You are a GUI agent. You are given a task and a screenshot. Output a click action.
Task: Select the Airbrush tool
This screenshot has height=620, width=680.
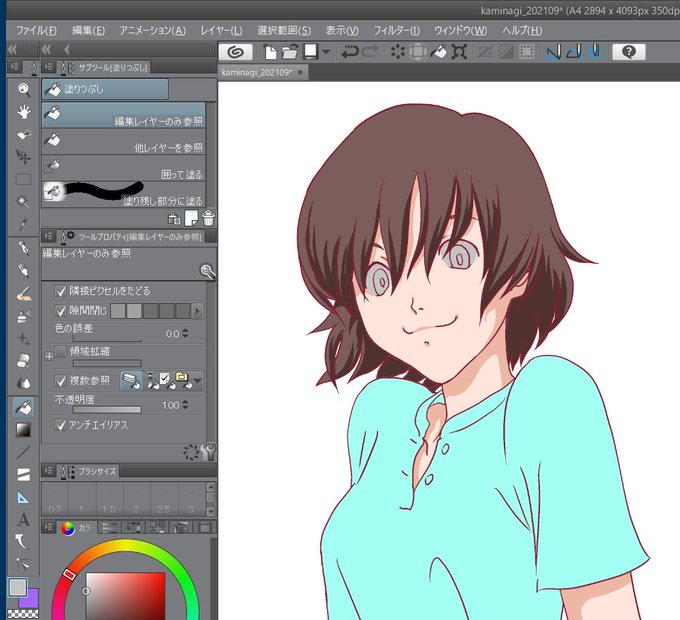tap(23, 316)
